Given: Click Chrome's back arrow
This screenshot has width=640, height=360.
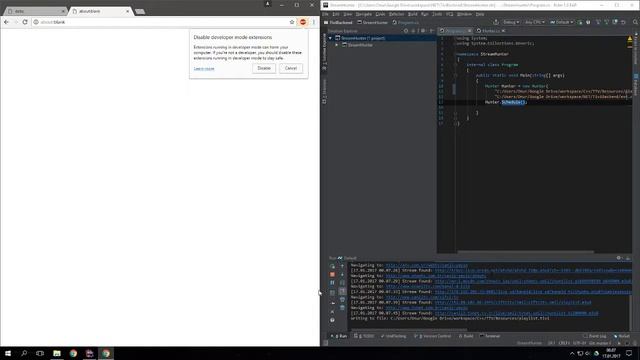Looking at the screenshot, I should (6, 22).
